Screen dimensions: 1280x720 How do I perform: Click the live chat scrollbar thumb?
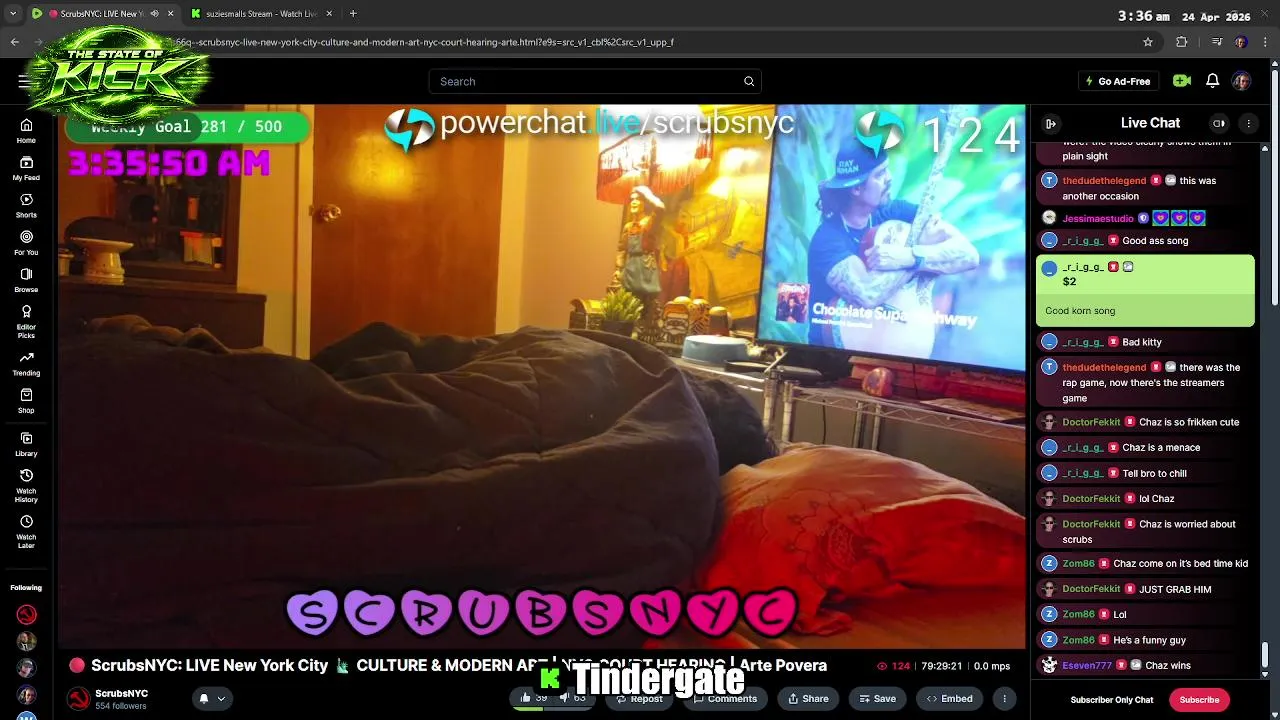1264,654
